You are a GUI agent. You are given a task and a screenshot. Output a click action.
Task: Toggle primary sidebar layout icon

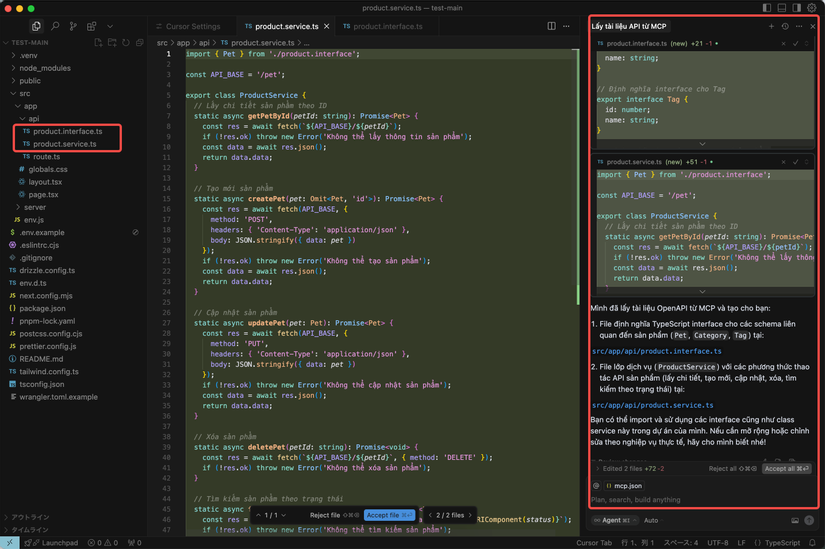tap(767, 8)
